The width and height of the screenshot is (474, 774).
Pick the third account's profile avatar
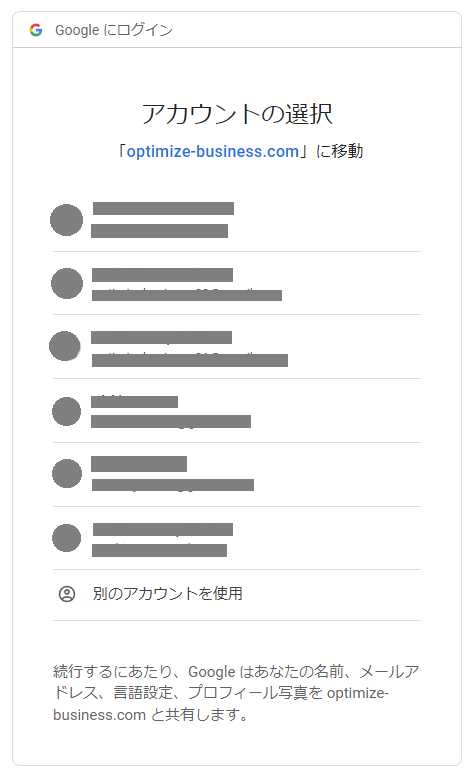point(65,346)
